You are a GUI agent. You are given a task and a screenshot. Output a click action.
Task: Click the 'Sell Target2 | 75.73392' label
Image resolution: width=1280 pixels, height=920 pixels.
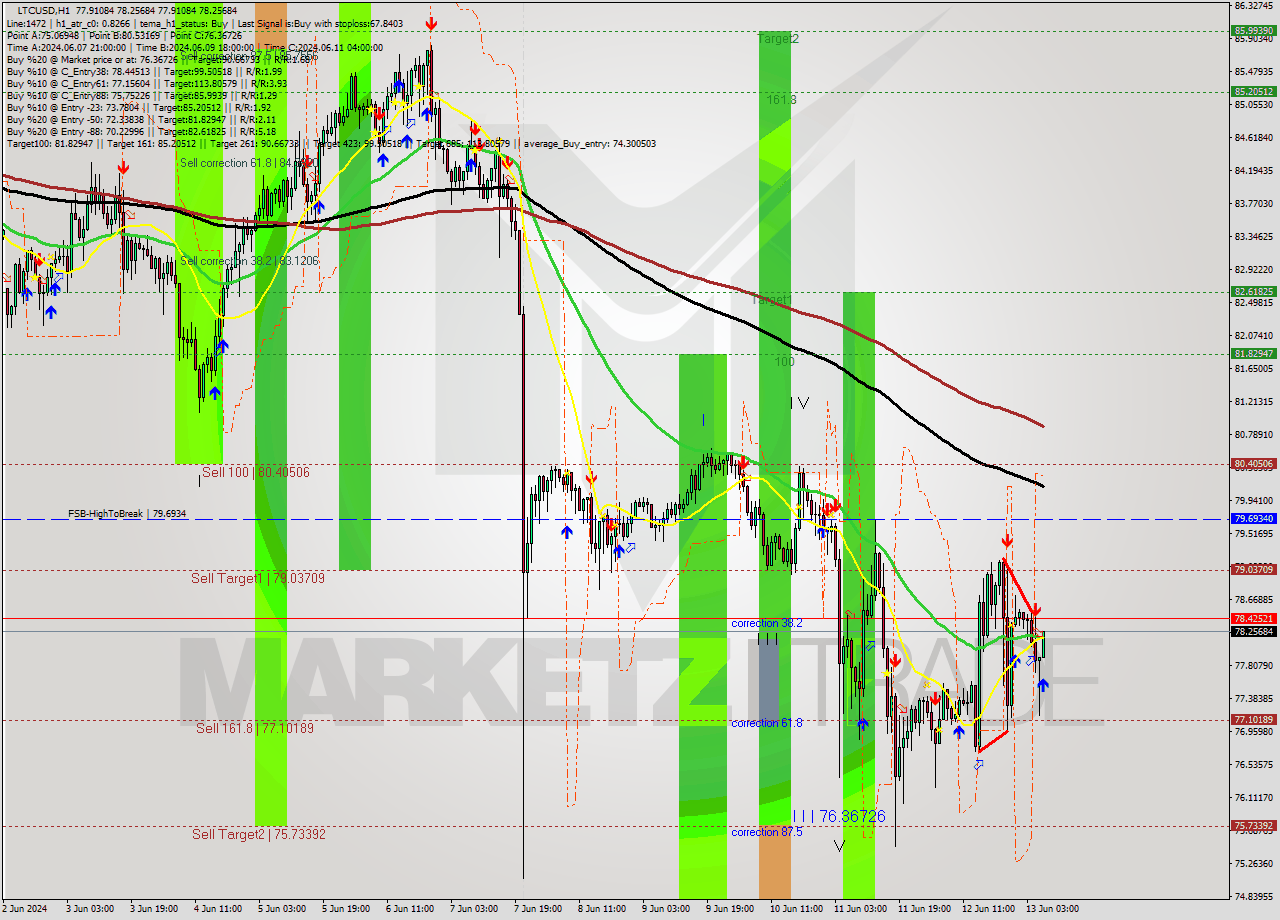pyautogui.click(x=259, y=834)
